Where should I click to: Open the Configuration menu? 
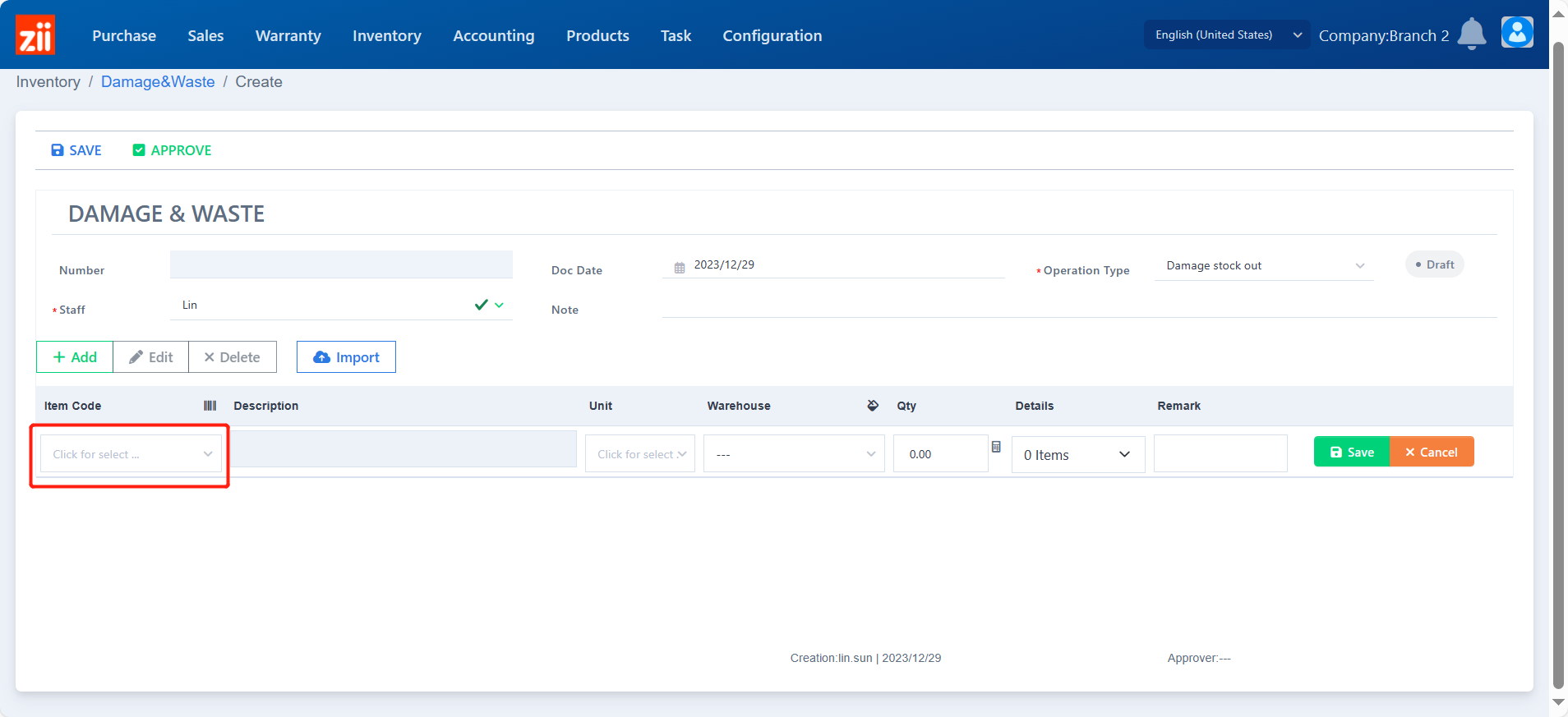(x=772, y=35)
